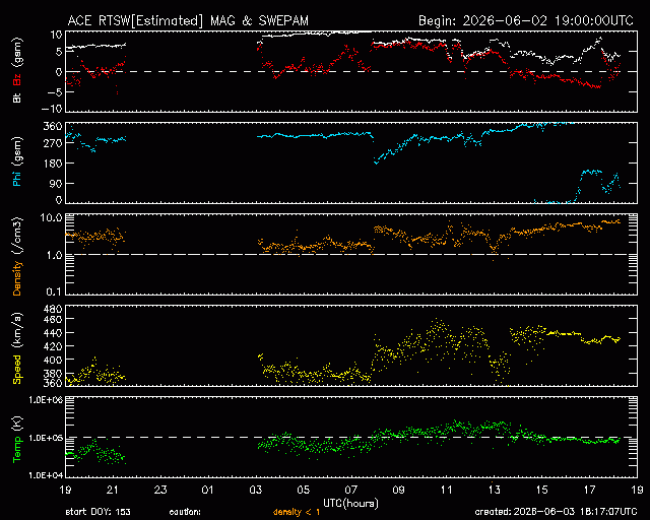
Task: Click the "5" tick on the Bt Bz axis
Action: pyautogui.click(x=59, y=52)
